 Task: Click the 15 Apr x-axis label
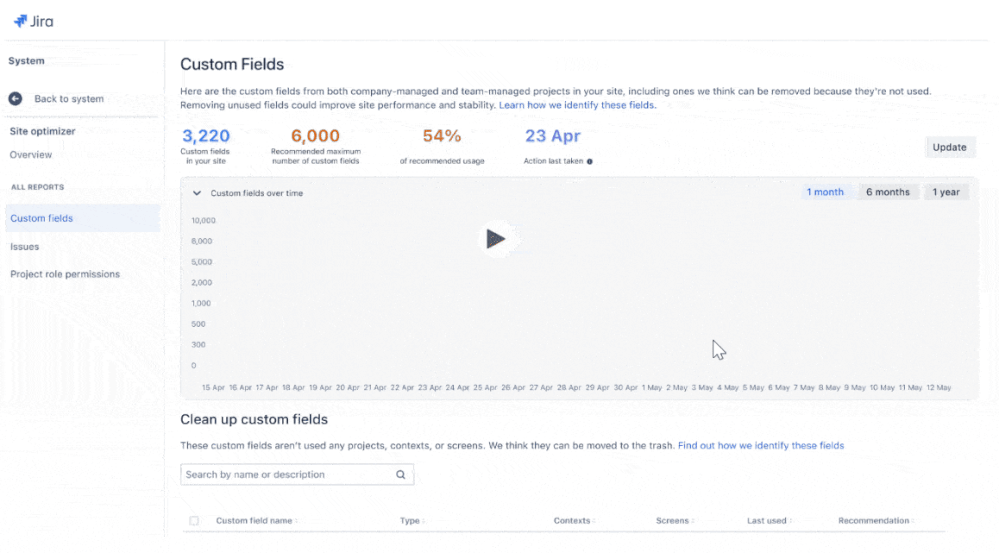point(213,387)
